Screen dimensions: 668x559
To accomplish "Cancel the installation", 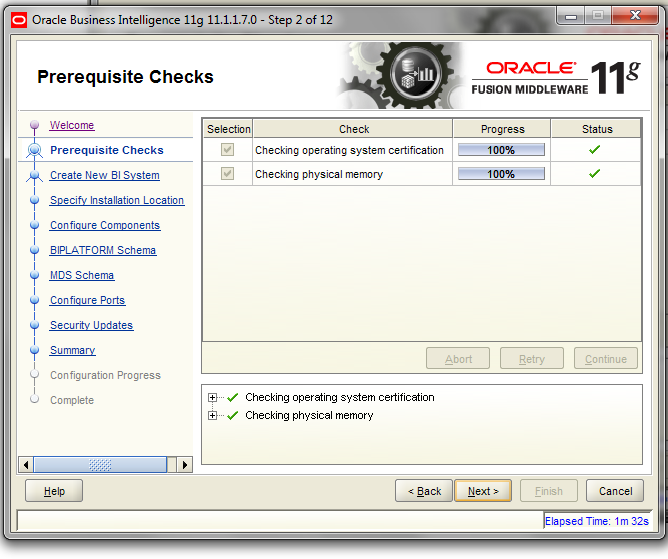I will pos(615,491).
